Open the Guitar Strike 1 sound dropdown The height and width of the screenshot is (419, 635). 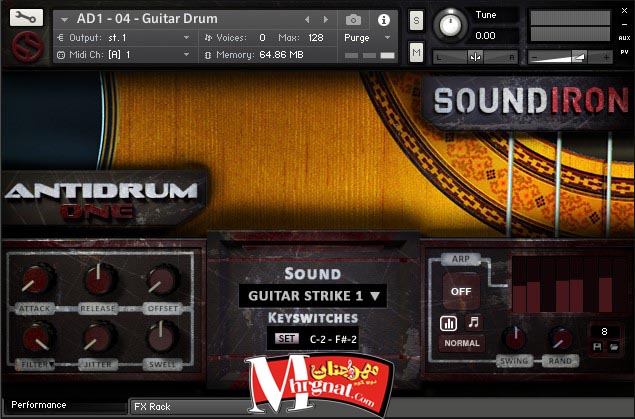coord(313,296)
